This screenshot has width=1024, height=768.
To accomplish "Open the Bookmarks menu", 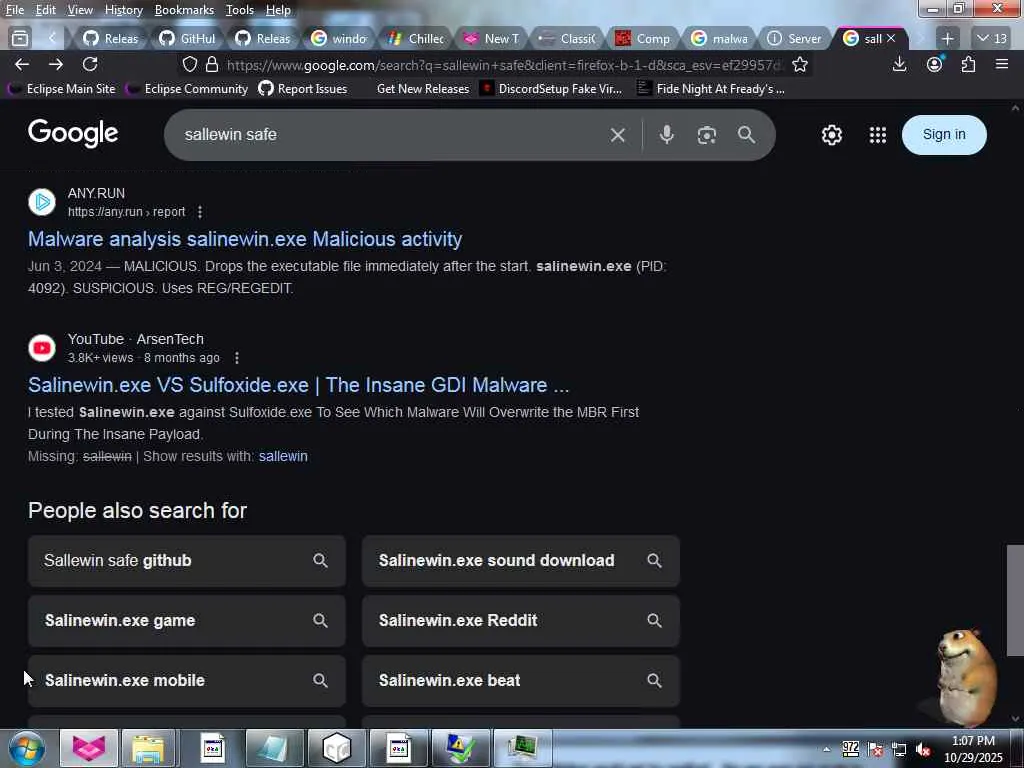I will pos(184,10).
